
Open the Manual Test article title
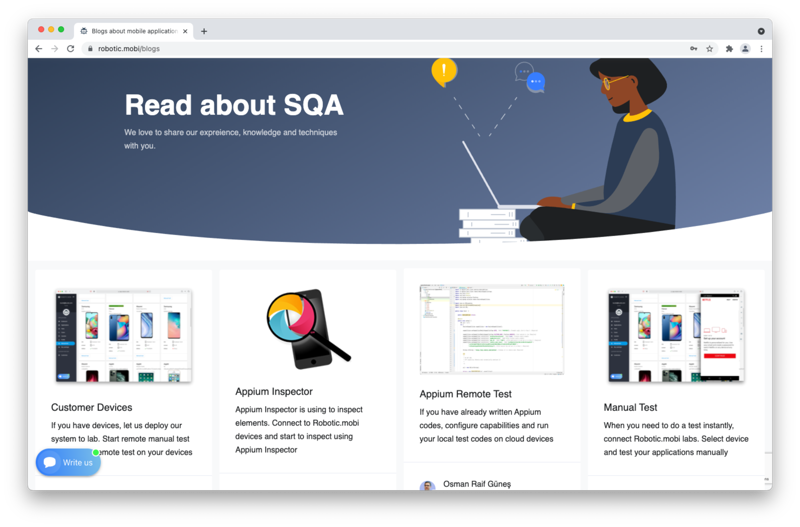[x=630, y=407]
